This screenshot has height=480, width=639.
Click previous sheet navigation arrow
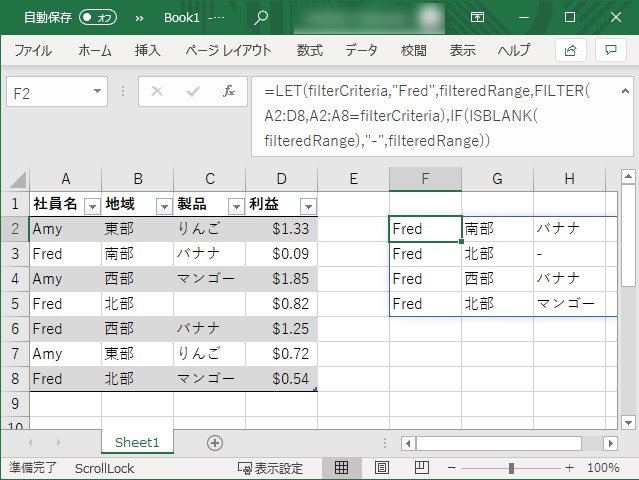[31, 443]
